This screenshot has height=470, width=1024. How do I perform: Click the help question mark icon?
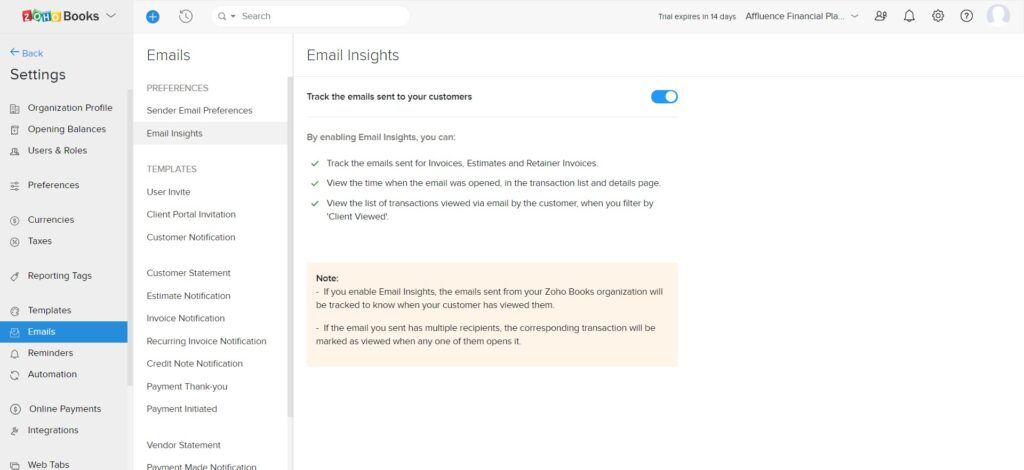point(967,16)
